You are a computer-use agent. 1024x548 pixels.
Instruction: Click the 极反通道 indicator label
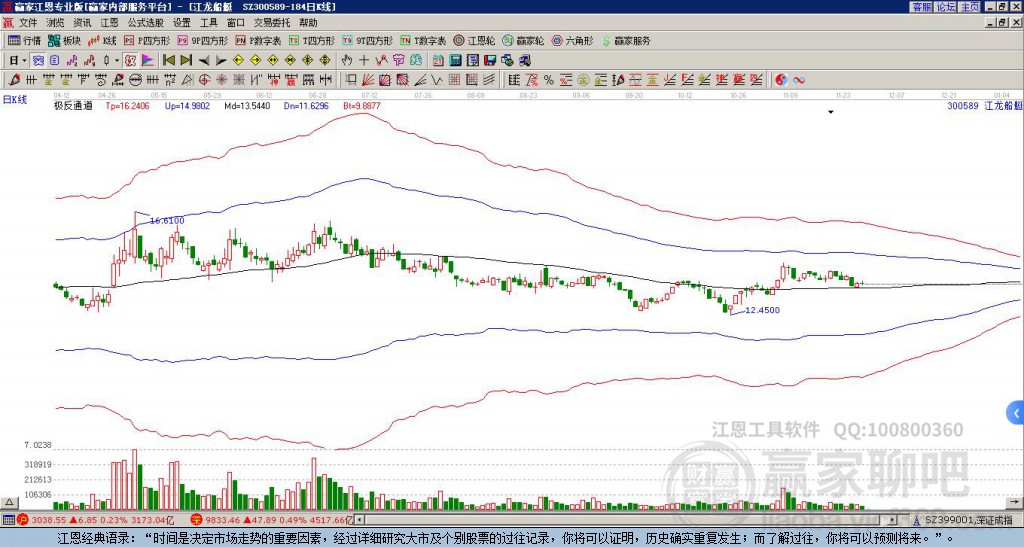73,105
